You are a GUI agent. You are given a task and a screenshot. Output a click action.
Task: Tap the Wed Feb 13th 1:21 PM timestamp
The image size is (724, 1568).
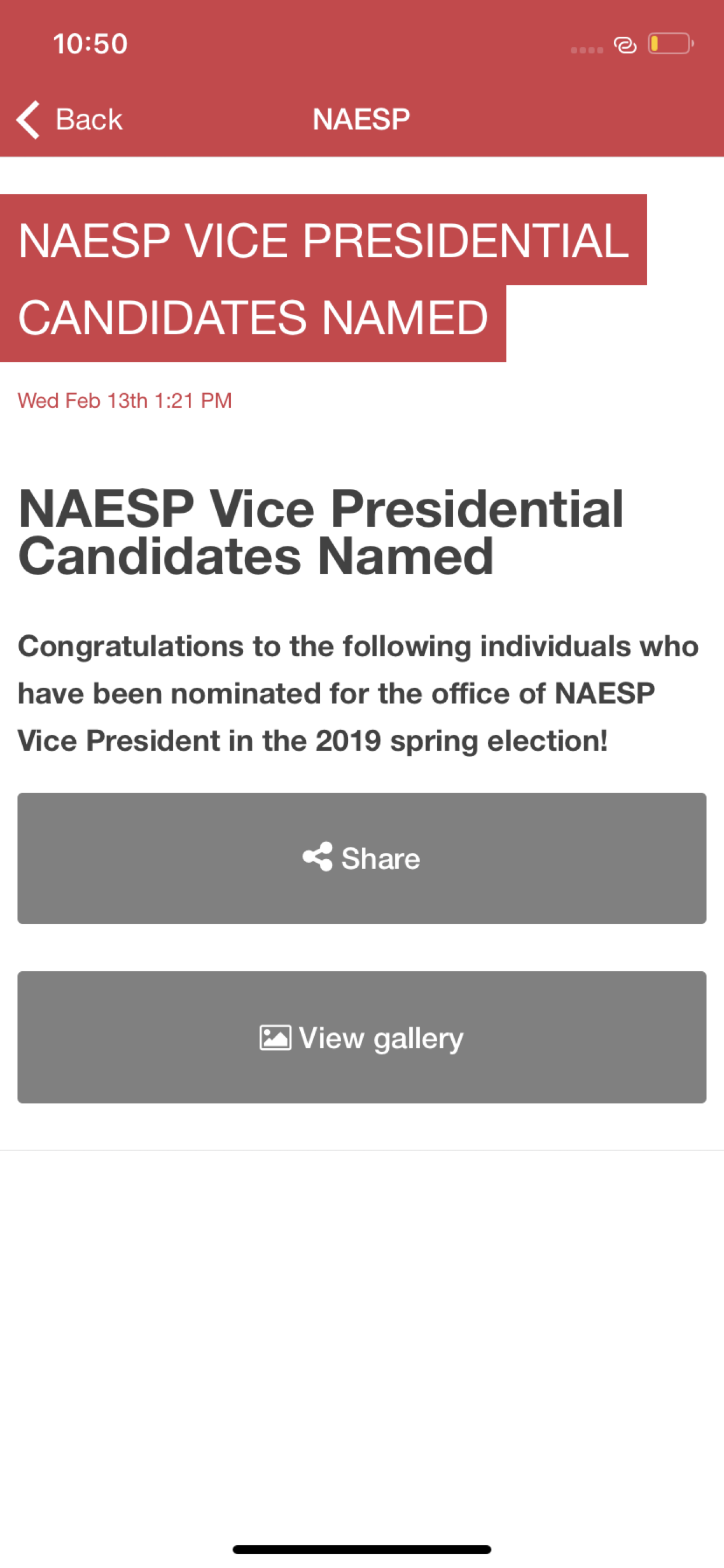(125, 401)
